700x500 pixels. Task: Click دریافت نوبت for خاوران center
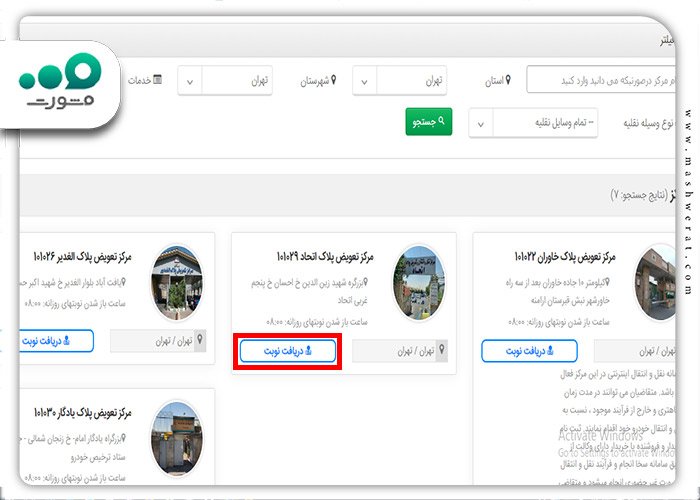[x=529, y=351]
